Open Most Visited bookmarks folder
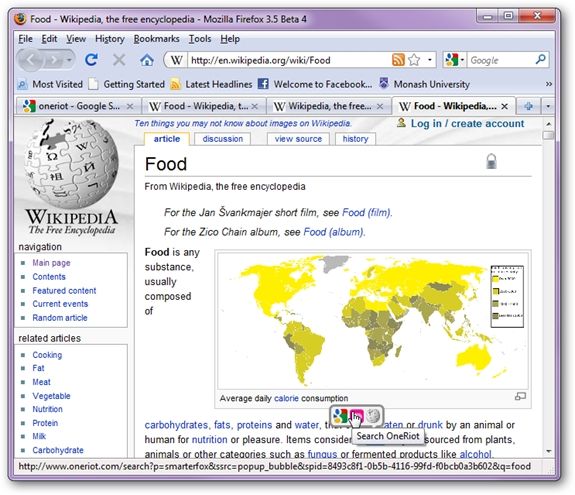This screenshot has height=495, width=575. [50, 84]
